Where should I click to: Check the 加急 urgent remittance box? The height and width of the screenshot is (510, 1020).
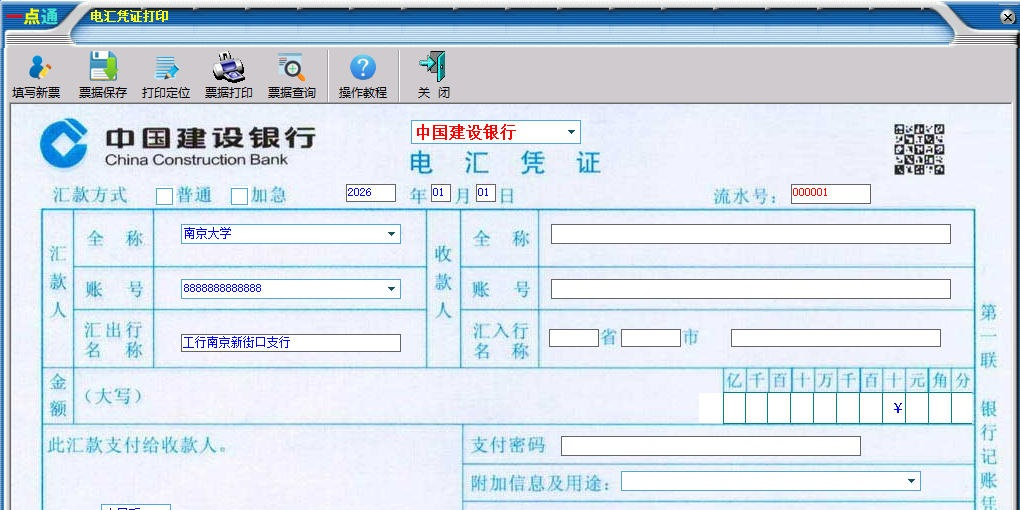(x=239, y=196)
